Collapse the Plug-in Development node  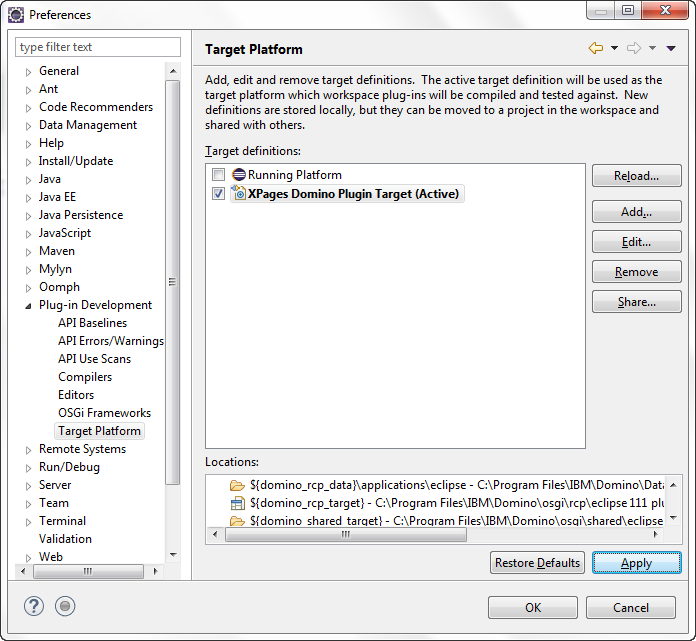(x=28, y=306)
